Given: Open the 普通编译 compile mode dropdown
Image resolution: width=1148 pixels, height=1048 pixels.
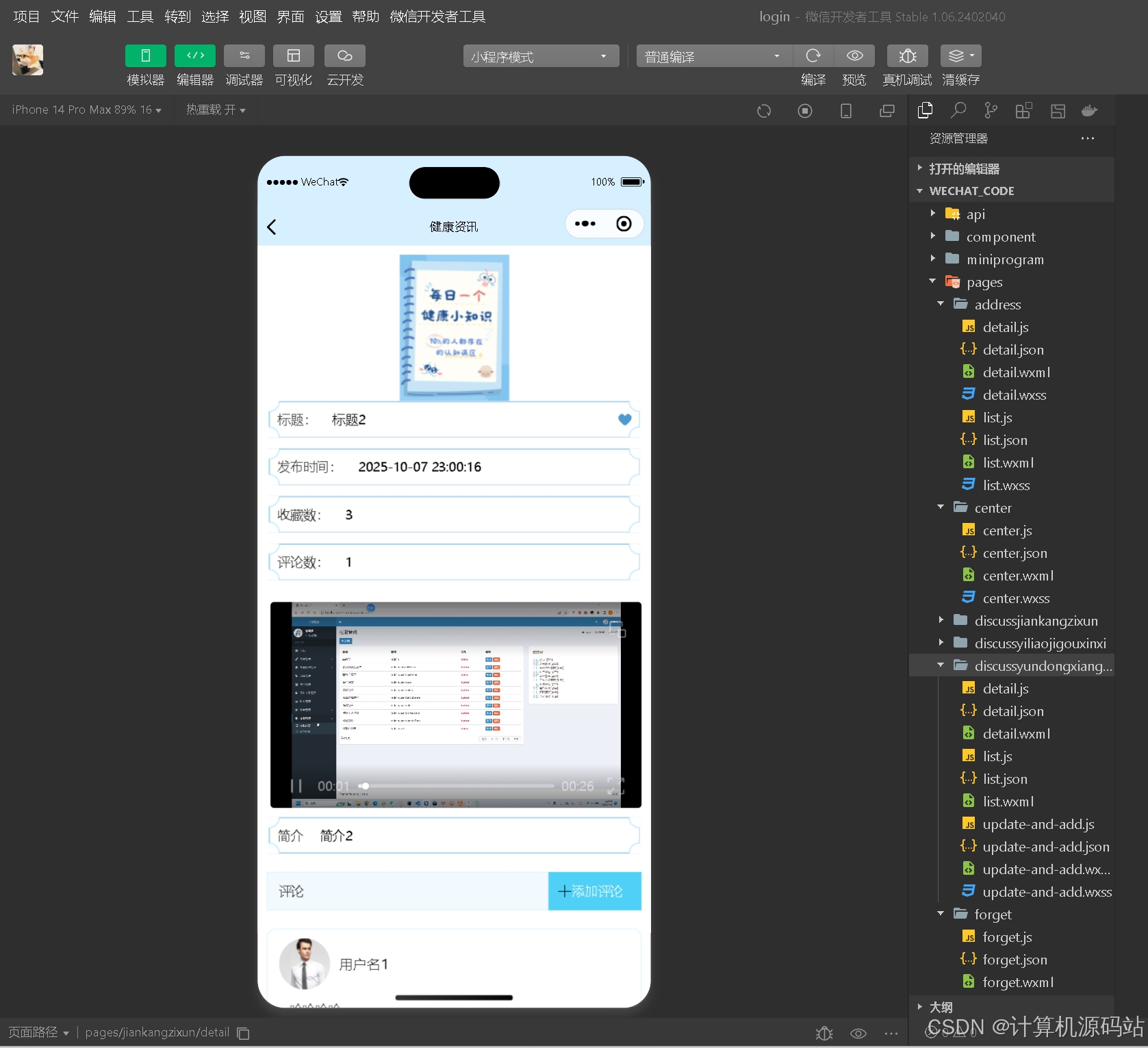Looking at the screenshot, I should pos(715,56).
